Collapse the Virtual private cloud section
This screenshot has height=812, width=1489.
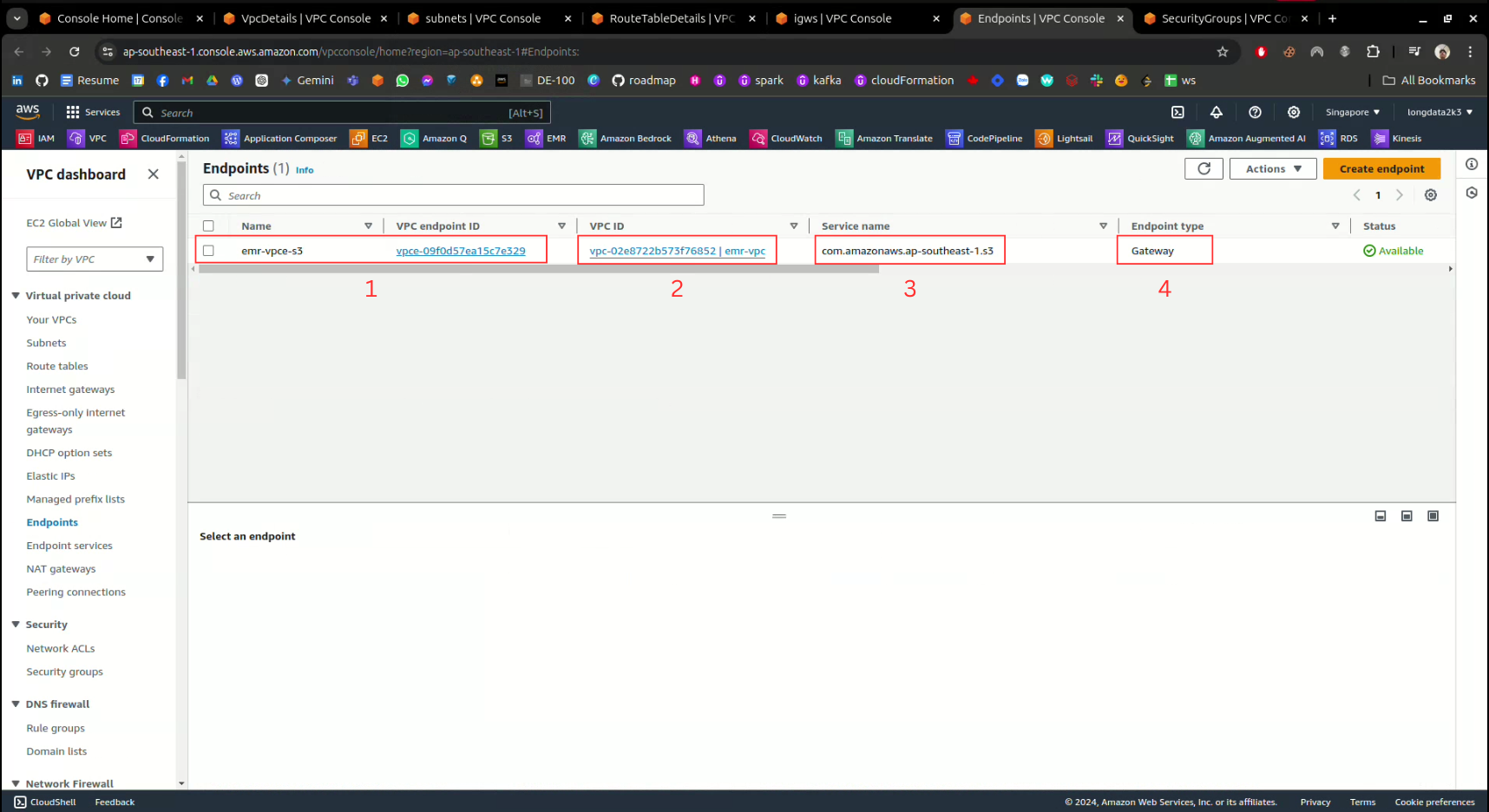coord(16,296)
